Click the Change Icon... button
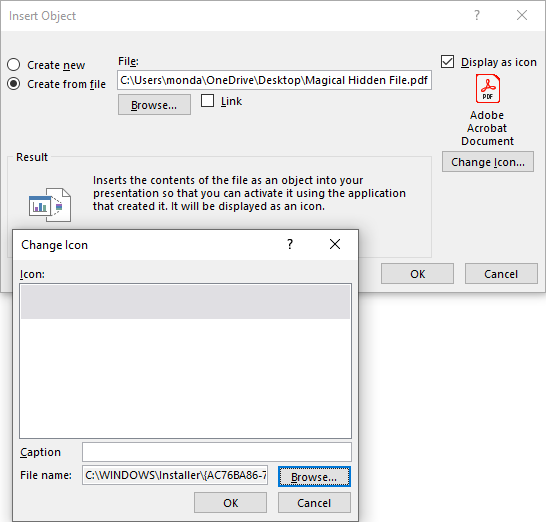The width and height of the screenshot is (546, 522). click(x=488, y=162)
